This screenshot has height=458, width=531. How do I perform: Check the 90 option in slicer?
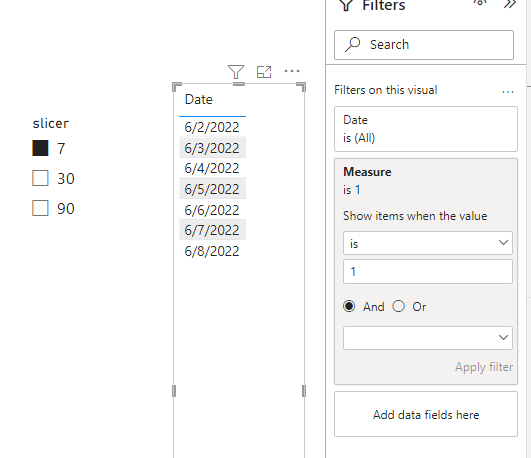coord(40,208)
